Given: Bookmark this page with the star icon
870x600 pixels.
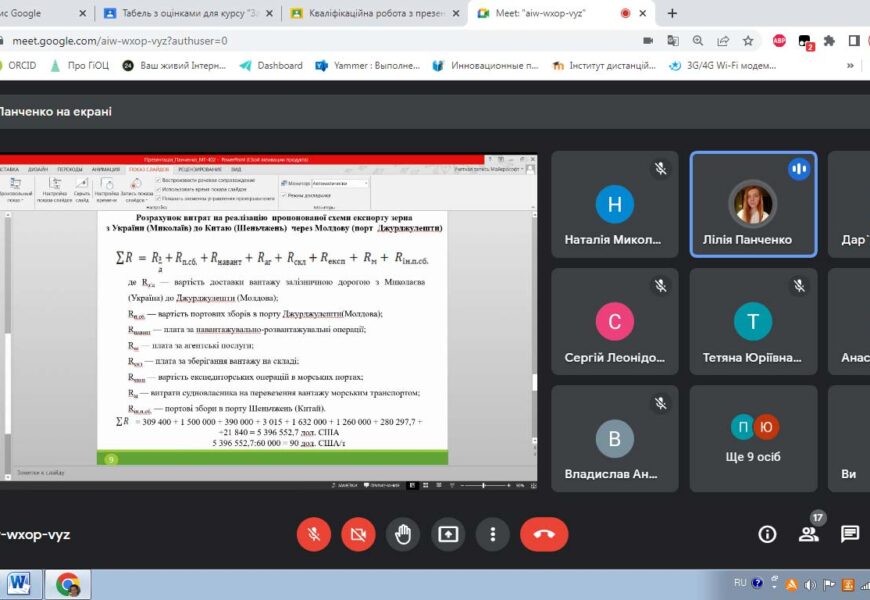Looking at the screenshot, I should (748, 41).
